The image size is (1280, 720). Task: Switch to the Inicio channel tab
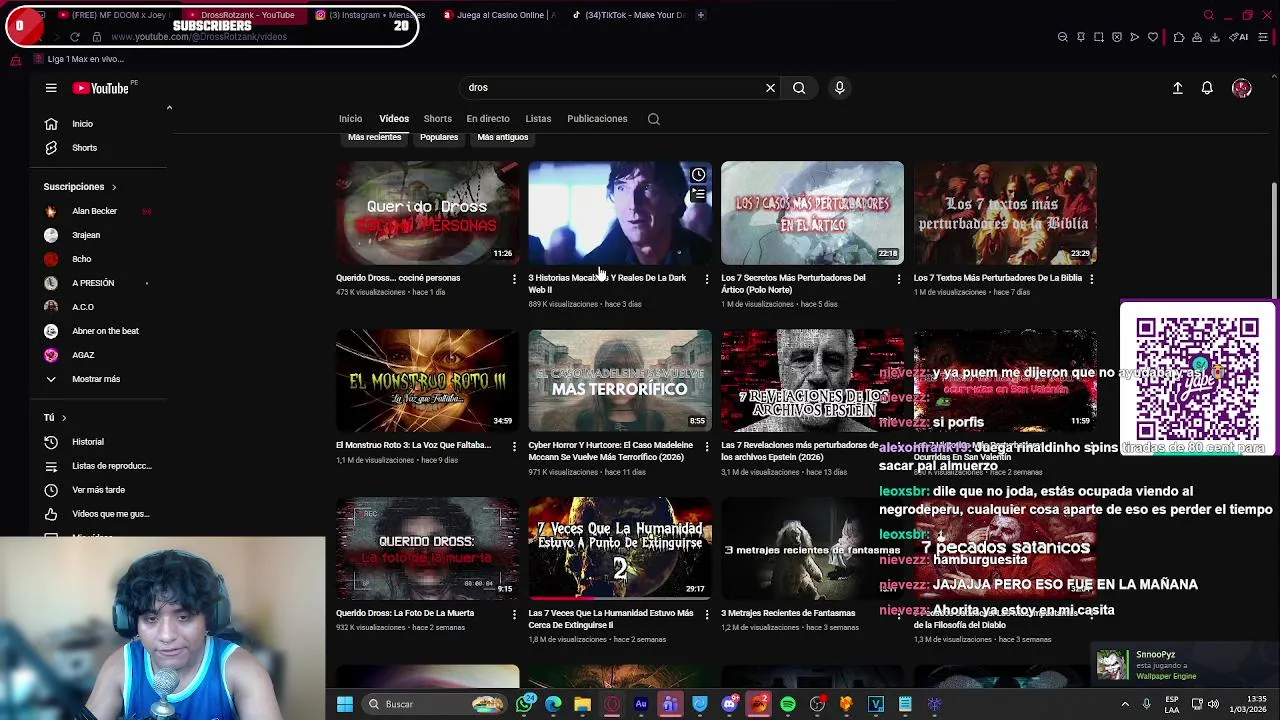[x=350, y=119]
